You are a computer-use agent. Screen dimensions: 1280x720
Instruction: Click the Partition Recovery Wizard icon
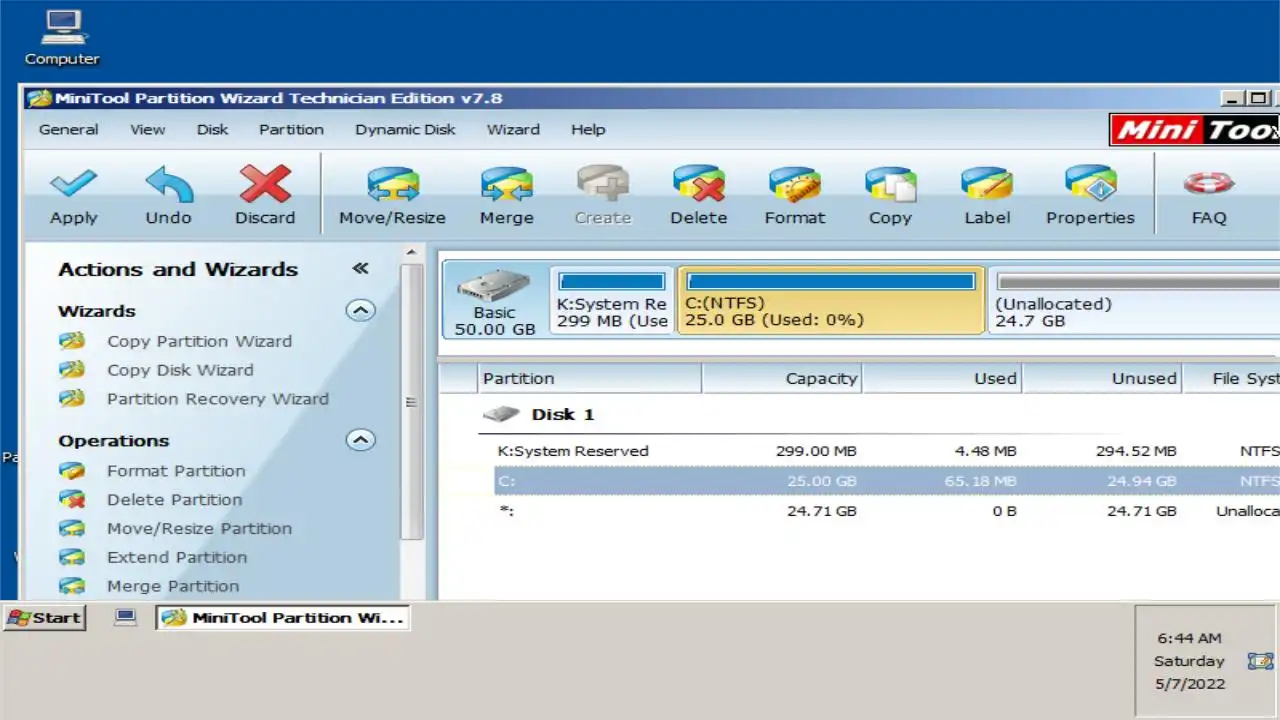pyautogui.click(x=71, y=399)
